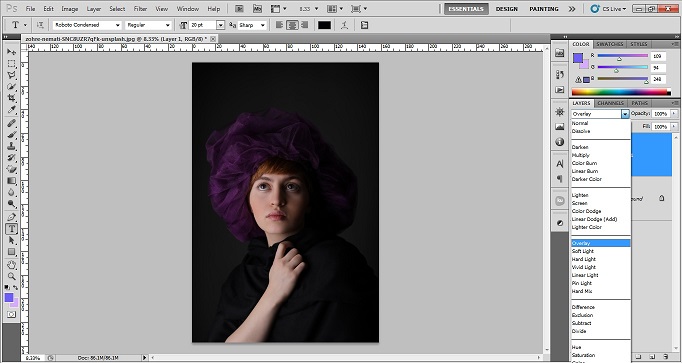Launch Bridge from the application bar

tap(239, 8)
